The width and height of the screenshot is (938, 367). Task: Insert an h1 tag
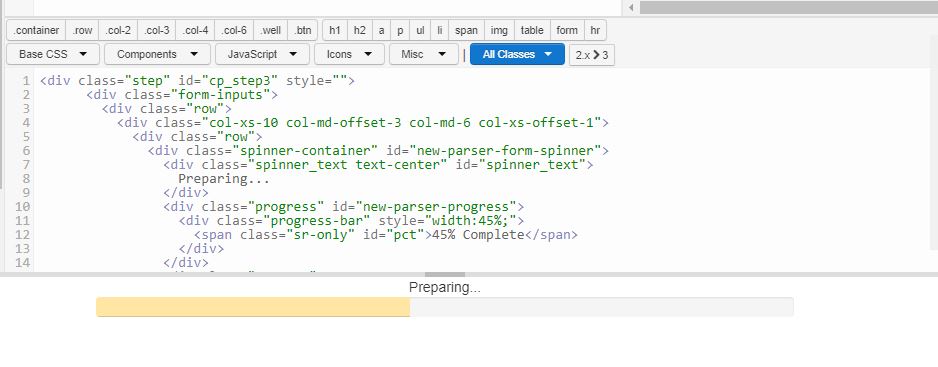[335, 30]
